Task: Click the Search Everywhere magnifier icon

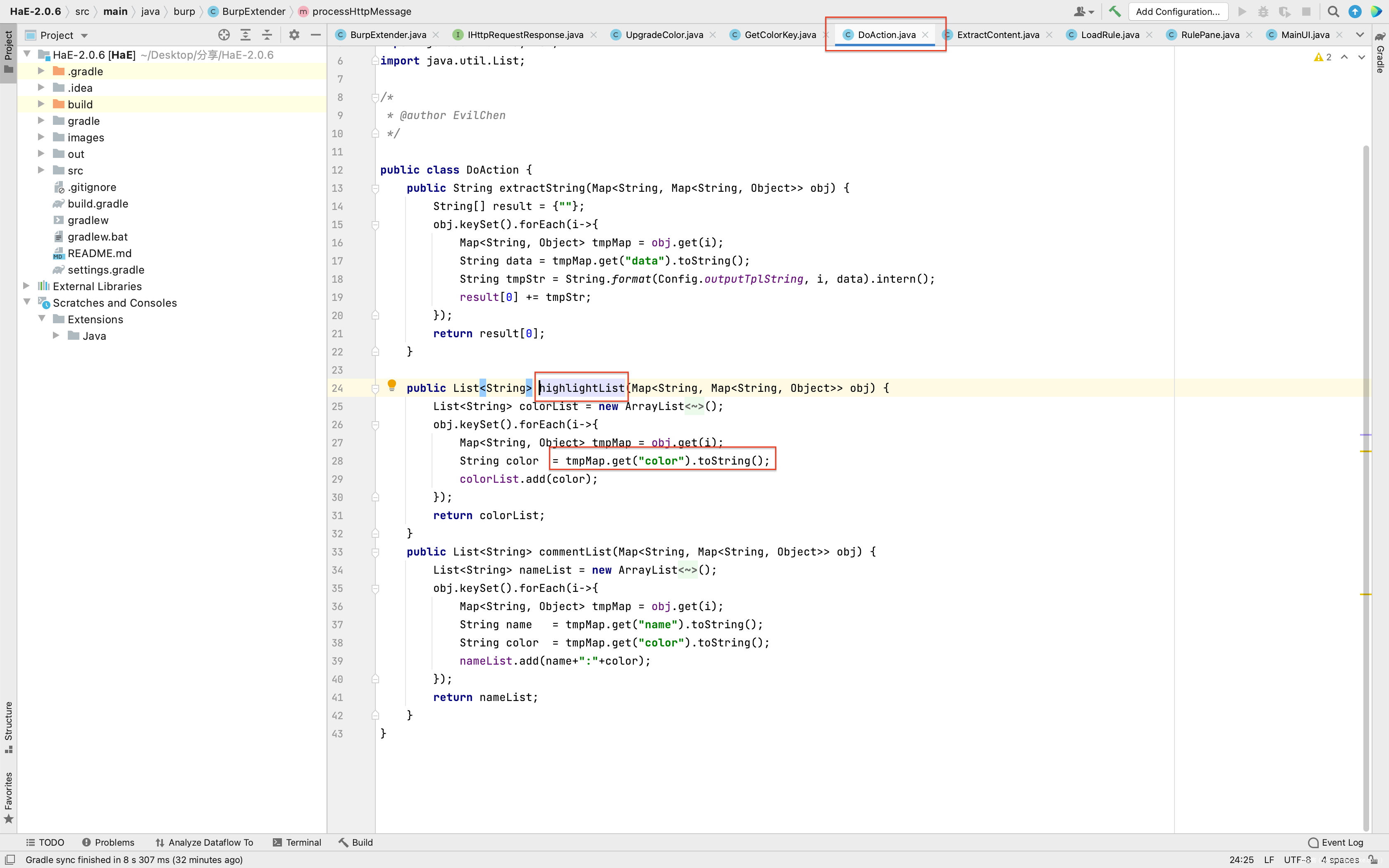Action: [1333, 12]
